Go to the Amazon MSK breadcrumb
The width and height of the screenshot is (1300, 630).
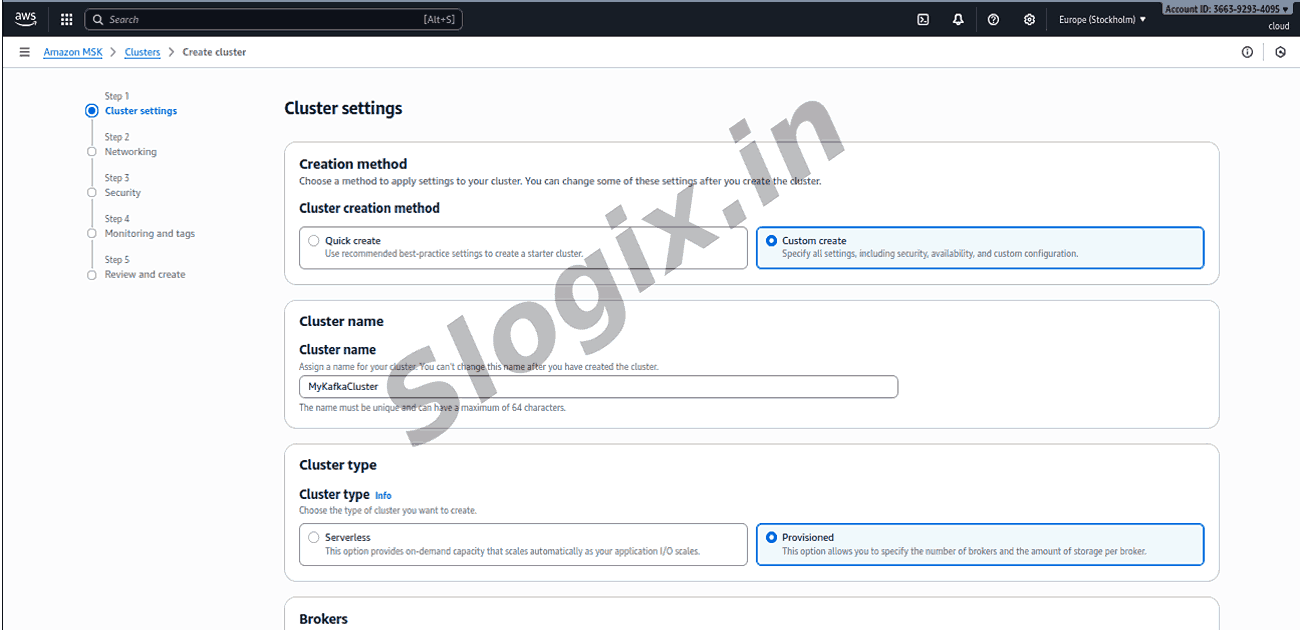click(73, 52)
